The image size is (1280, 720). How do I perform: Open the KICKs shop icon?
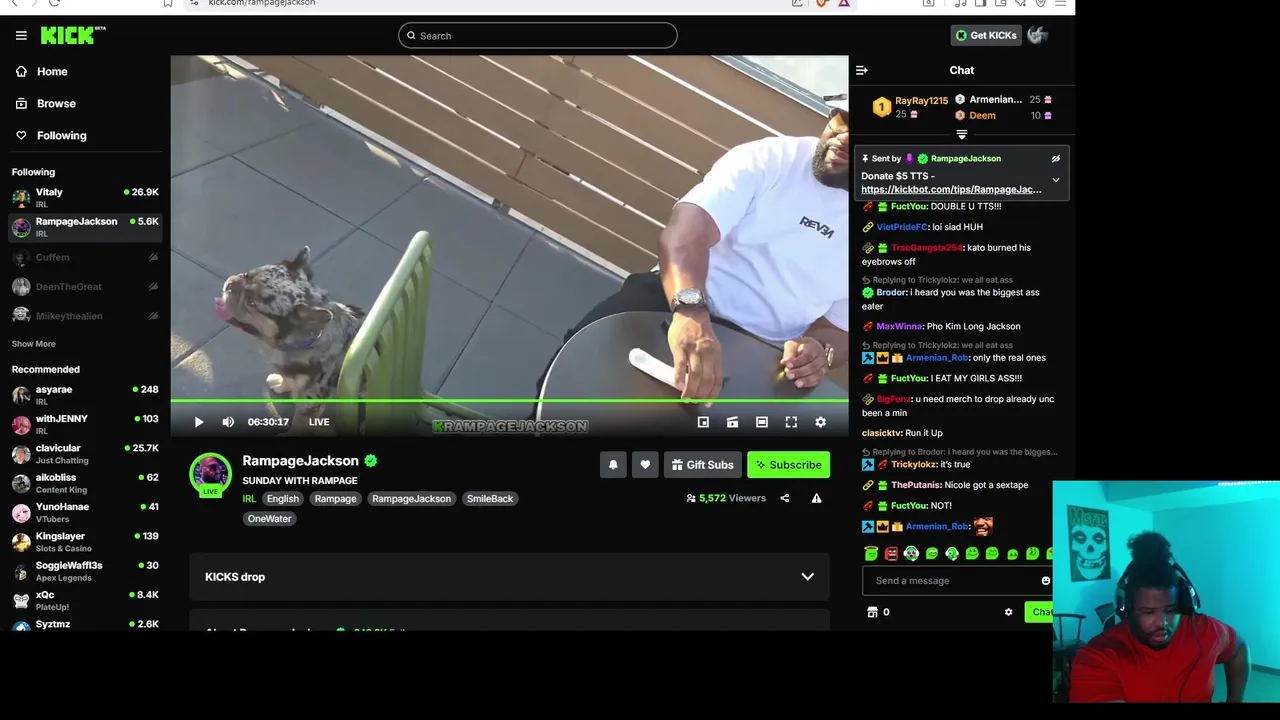click(x=872, y=612)
